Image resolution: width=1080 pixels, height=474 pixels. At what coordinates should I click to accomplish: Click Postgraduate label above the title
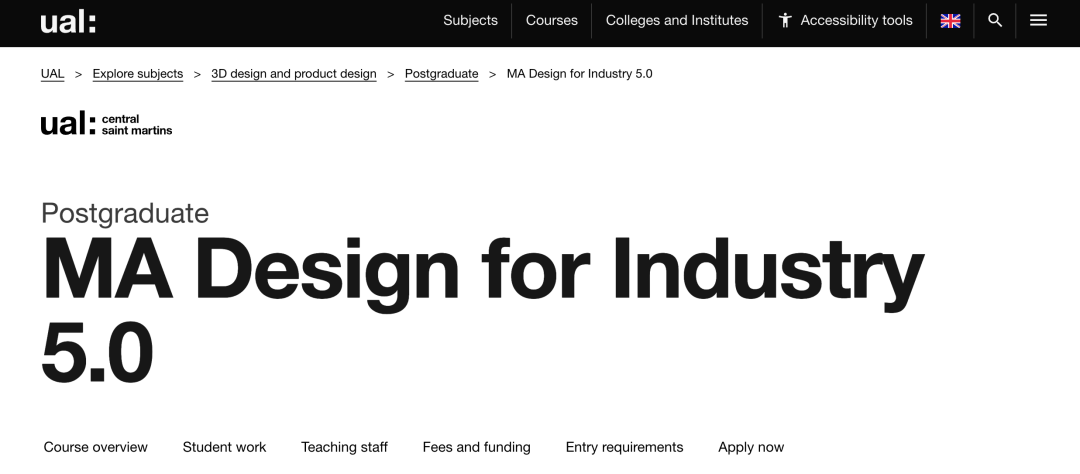coord(125,214)
